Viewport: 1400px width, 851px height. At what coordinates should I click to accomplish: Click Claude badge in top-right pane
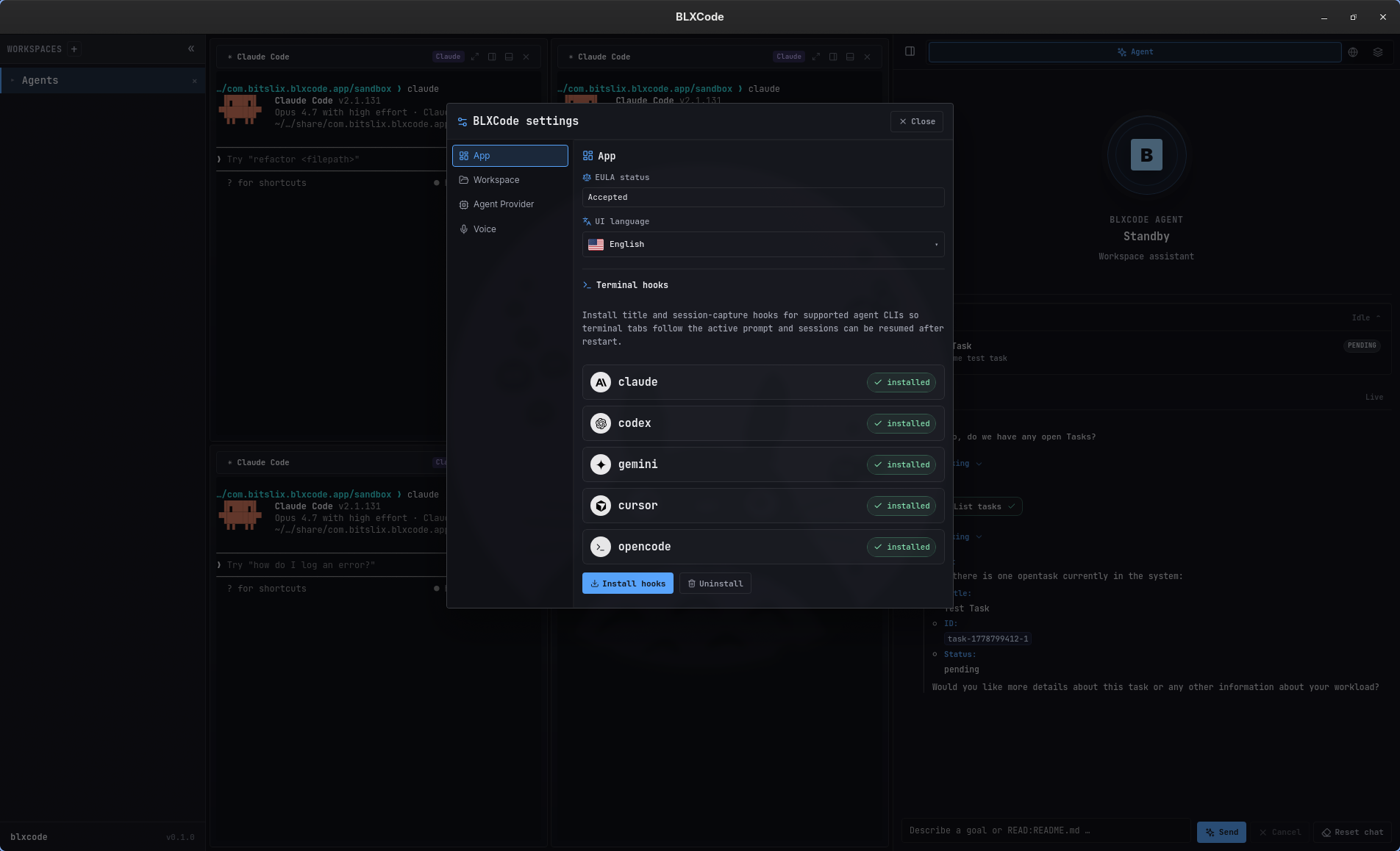click(789, 57)
